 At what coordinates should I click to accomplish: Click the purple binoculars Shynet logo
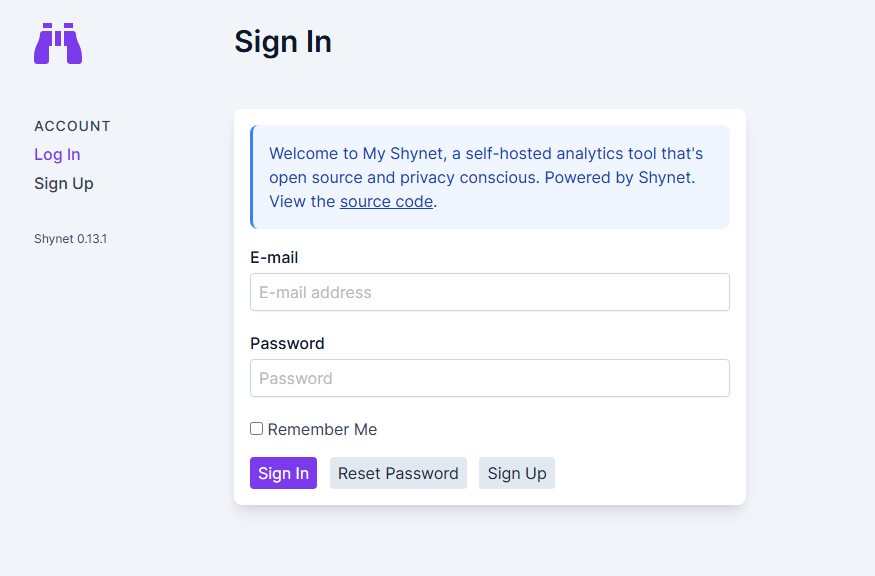pyautogui.click(x=58, y=44)
